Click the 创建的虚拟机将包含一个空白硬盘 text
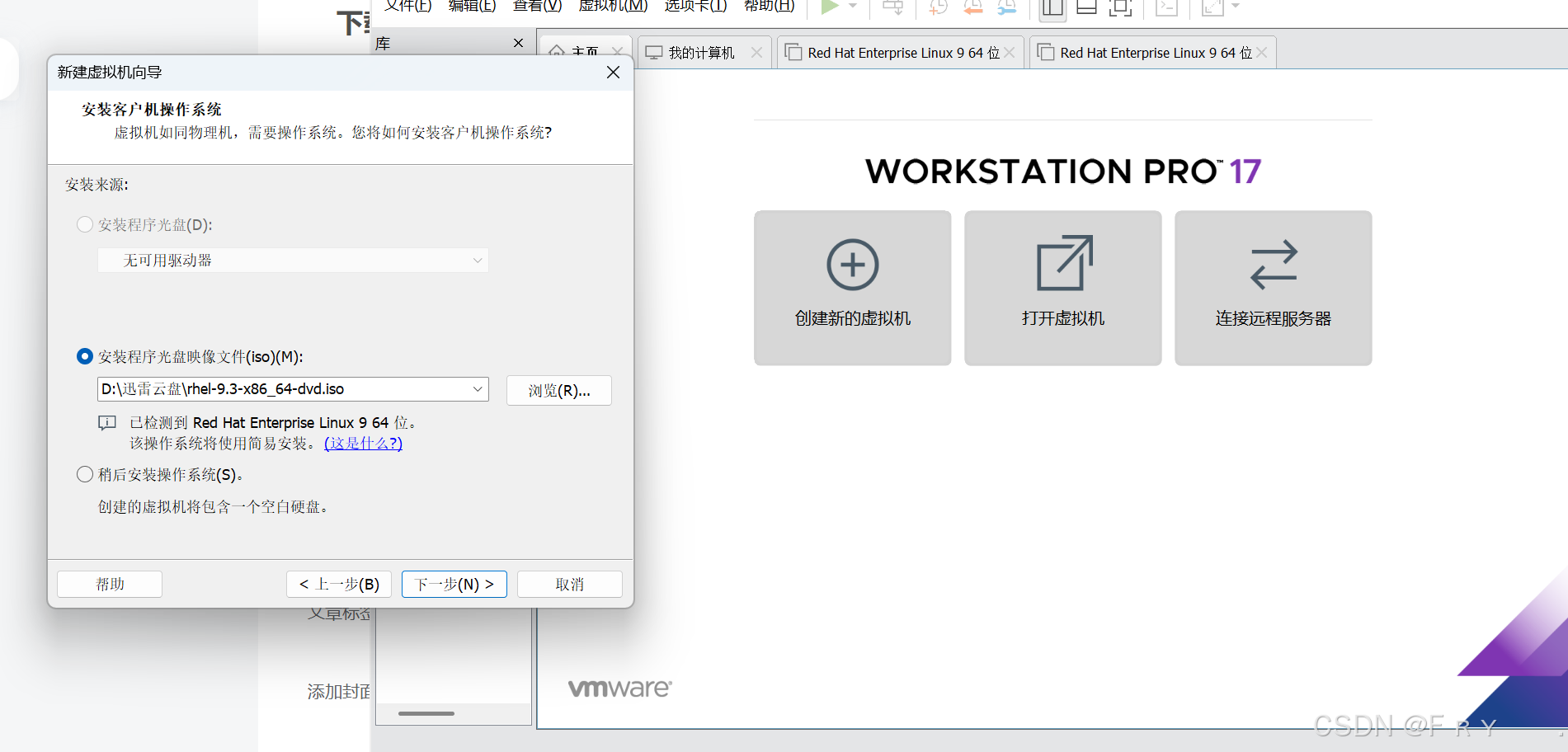 pos(214,506)
